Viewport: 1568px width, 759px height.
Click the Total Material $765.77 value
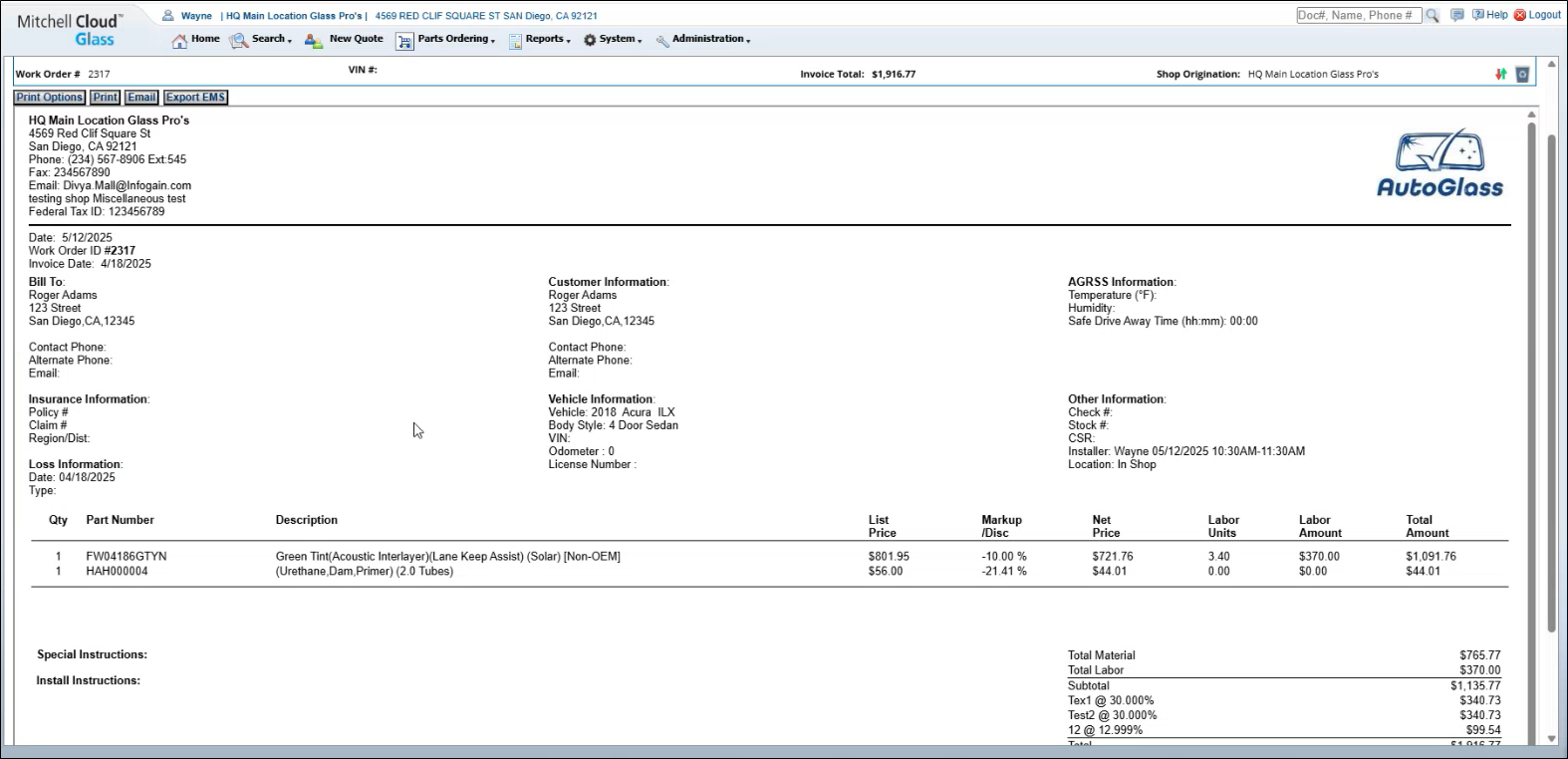pos(1480,656)
